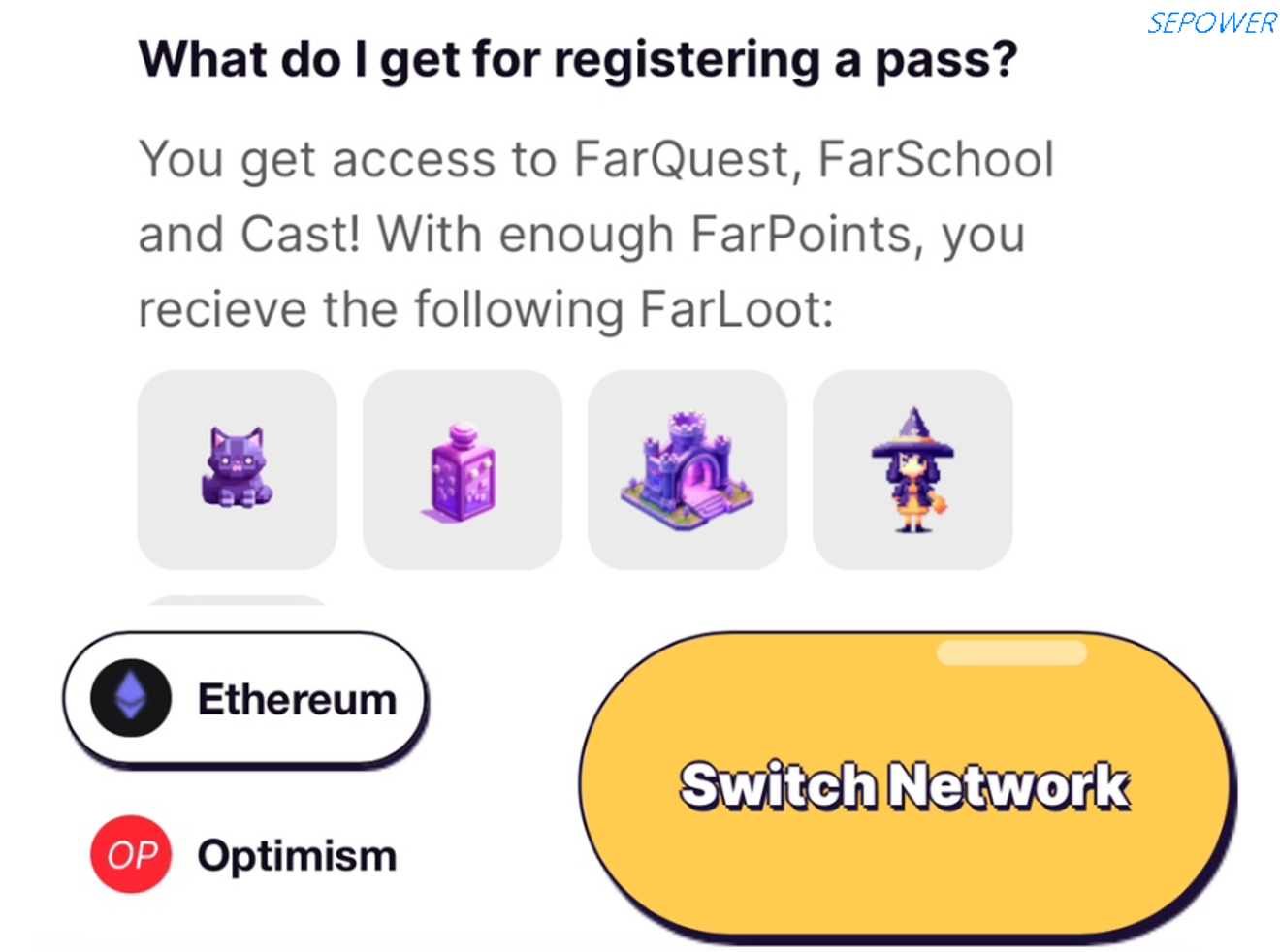Click the FarLoot: label above the items
Image resolution: width=1280 pixels, height=952 pixels.
click(736, 310)
